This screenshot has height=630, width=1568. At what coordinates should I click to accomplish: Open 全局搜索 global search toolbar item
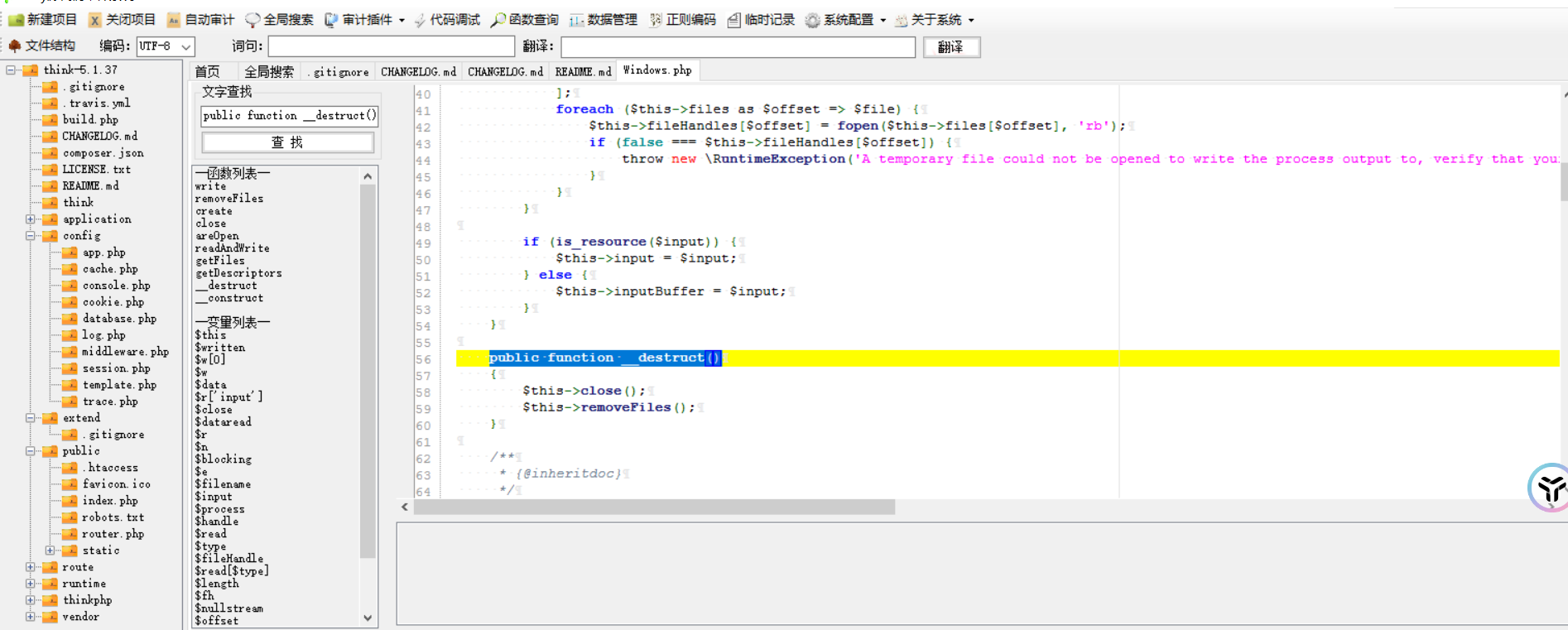pyautogui.click(x=279, y=20)
